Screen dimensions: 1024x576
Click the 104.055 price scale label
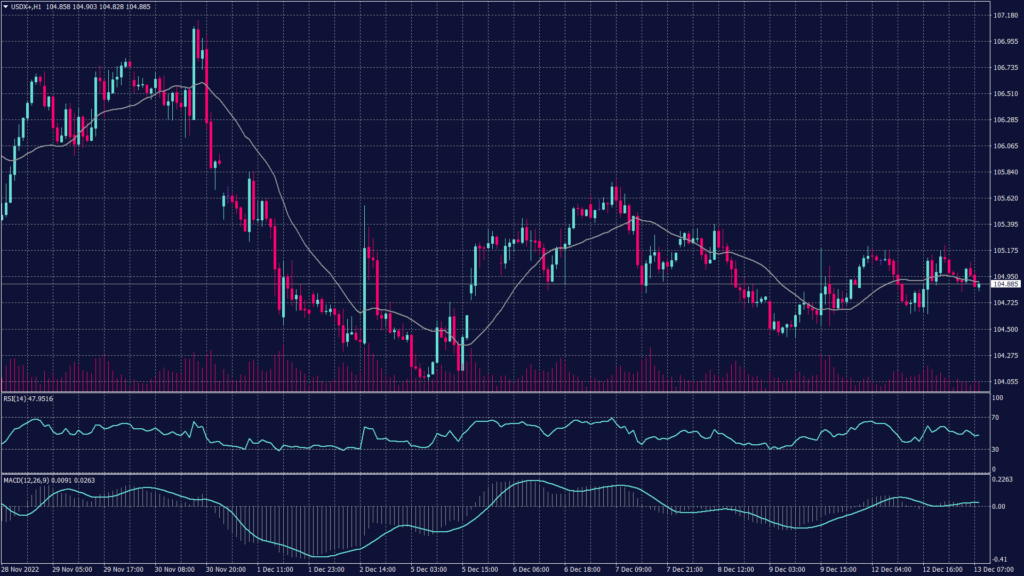(x=1005, y=381)
